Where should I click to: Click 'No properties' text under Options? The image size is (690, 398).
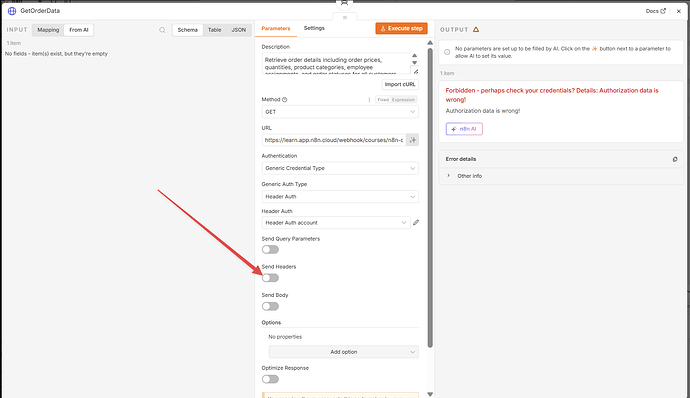click(285, 337)
